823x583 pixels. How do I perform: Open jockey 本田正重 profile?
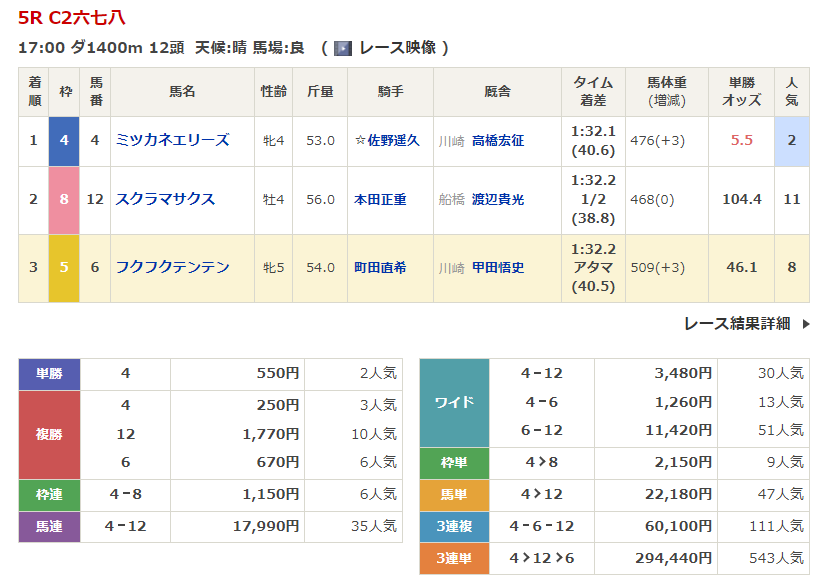pyautogui.click(x=380, y=200)
